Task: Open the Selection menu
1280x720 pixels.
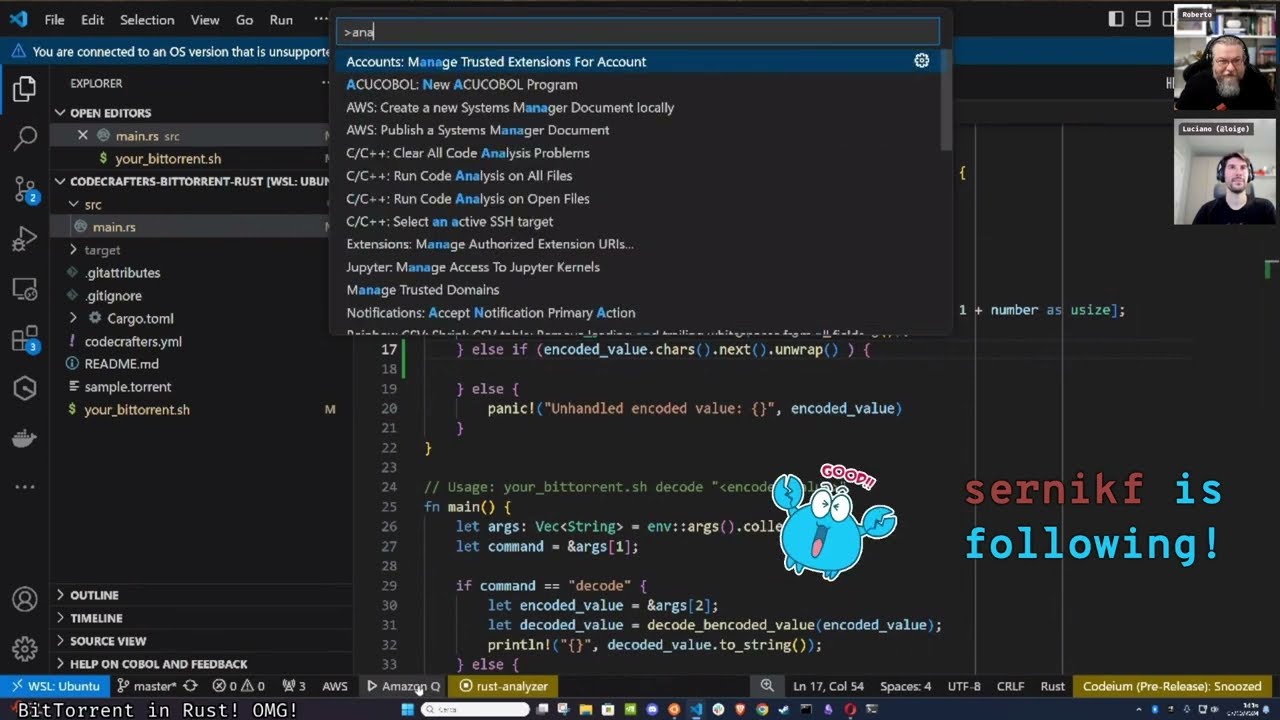Action: click(x=147, y=19)
